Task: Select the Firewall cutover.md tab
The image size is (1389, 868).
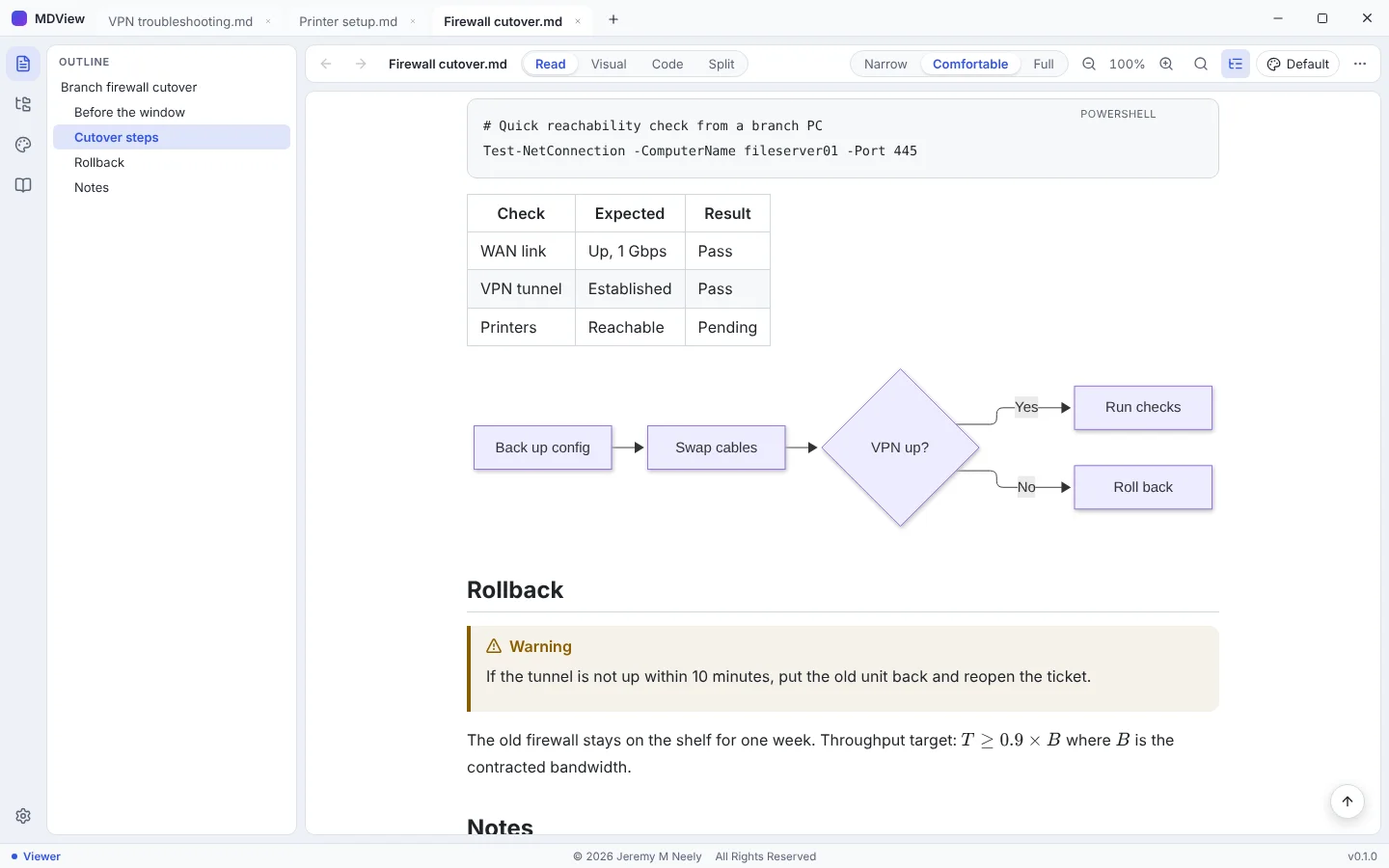Action: [503, 21]
